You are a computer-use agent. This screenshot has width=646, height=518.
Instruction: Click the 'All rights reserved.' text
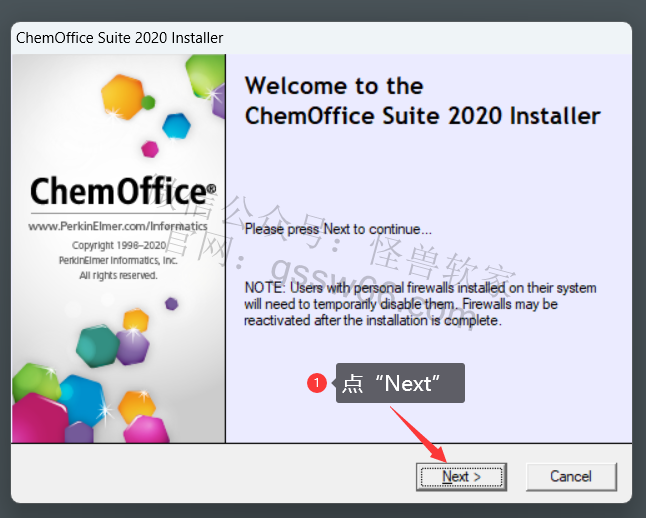pos(118,275)
